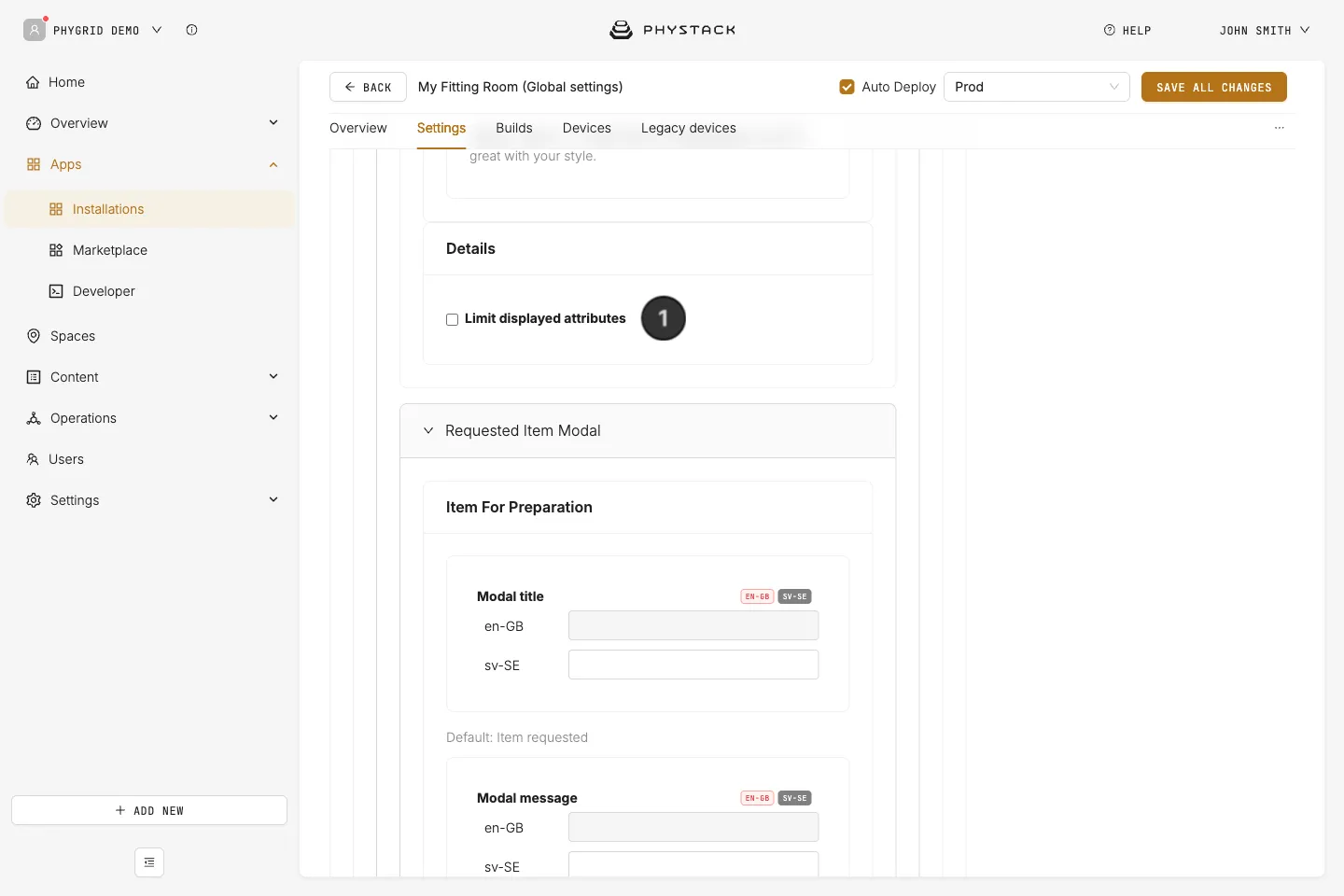1344x896 pixels.
Task: Click Save All Changes button
Action: click(1214, 87)
